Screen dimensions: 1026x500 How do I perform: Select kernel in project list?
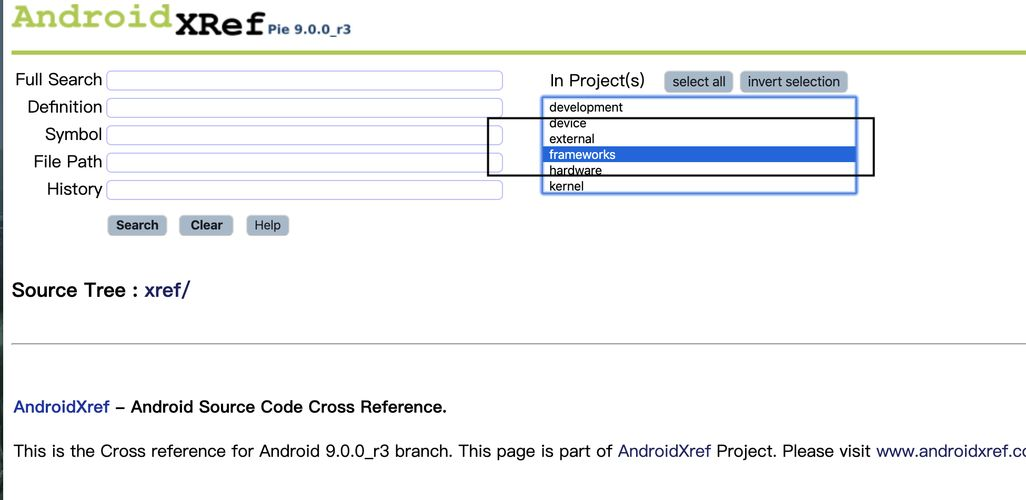pos(699,186)
